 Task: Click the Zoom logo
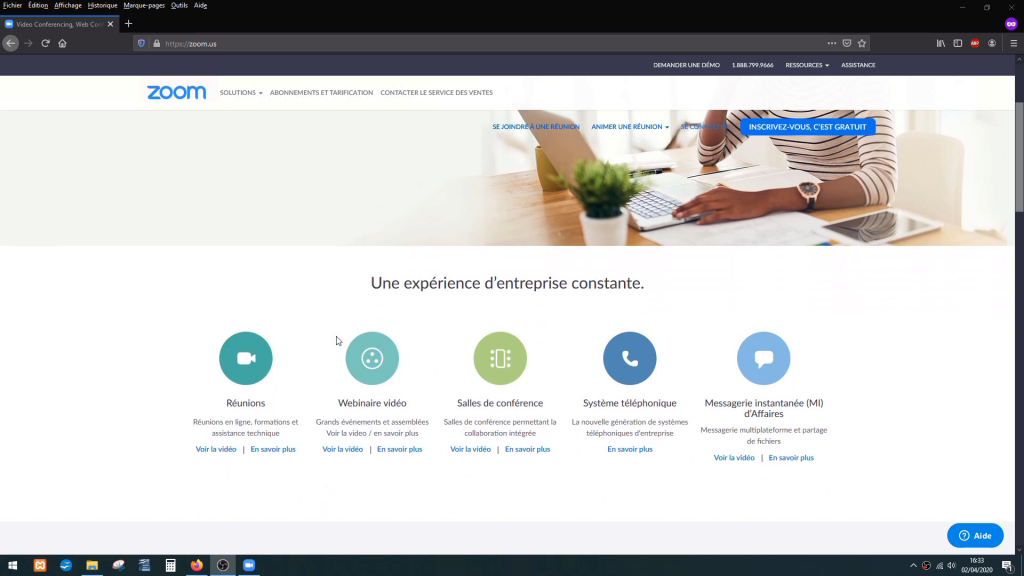coord(176,93)
